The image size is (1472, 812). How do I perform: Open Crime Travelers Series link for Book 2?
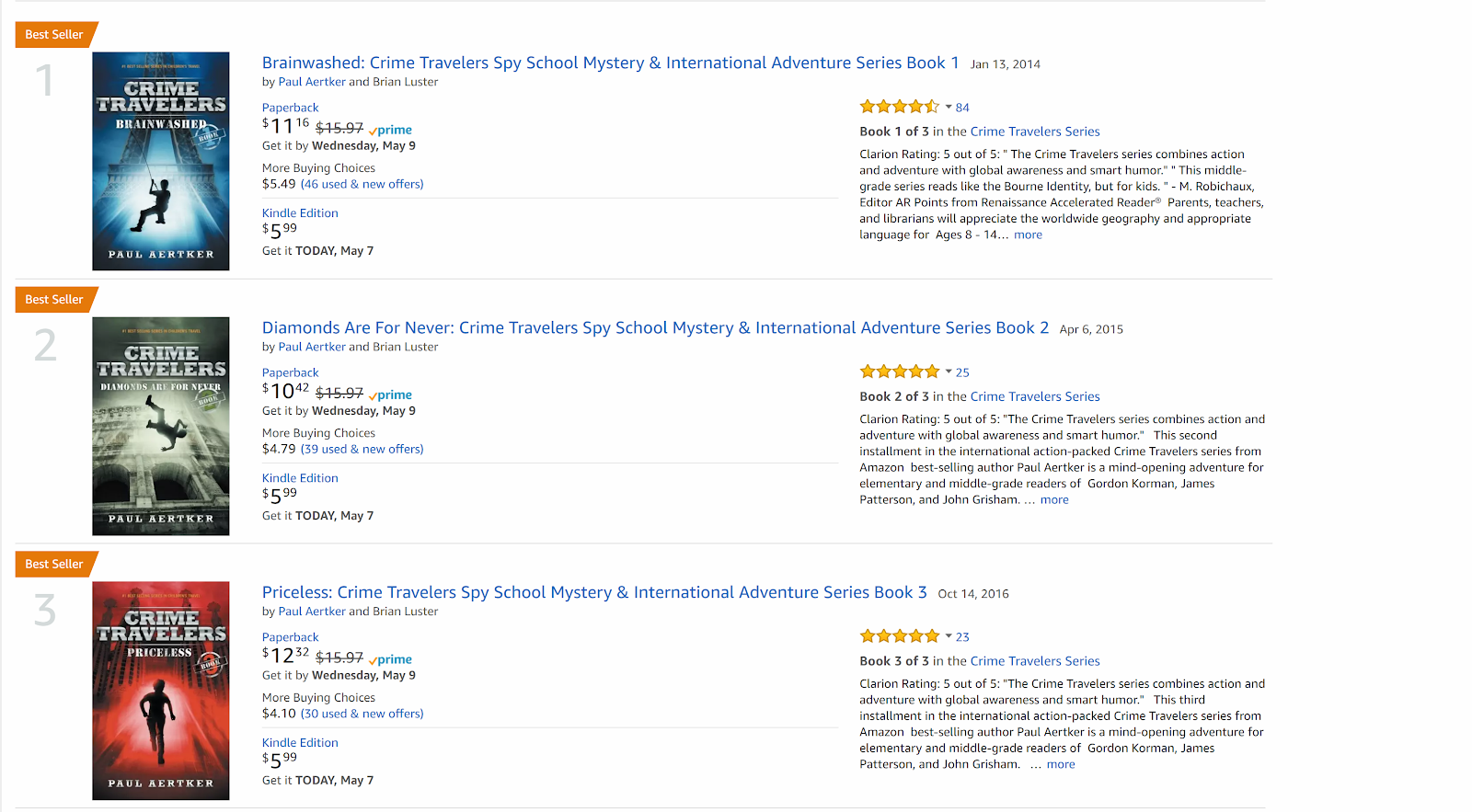(x=1035, y=396)
